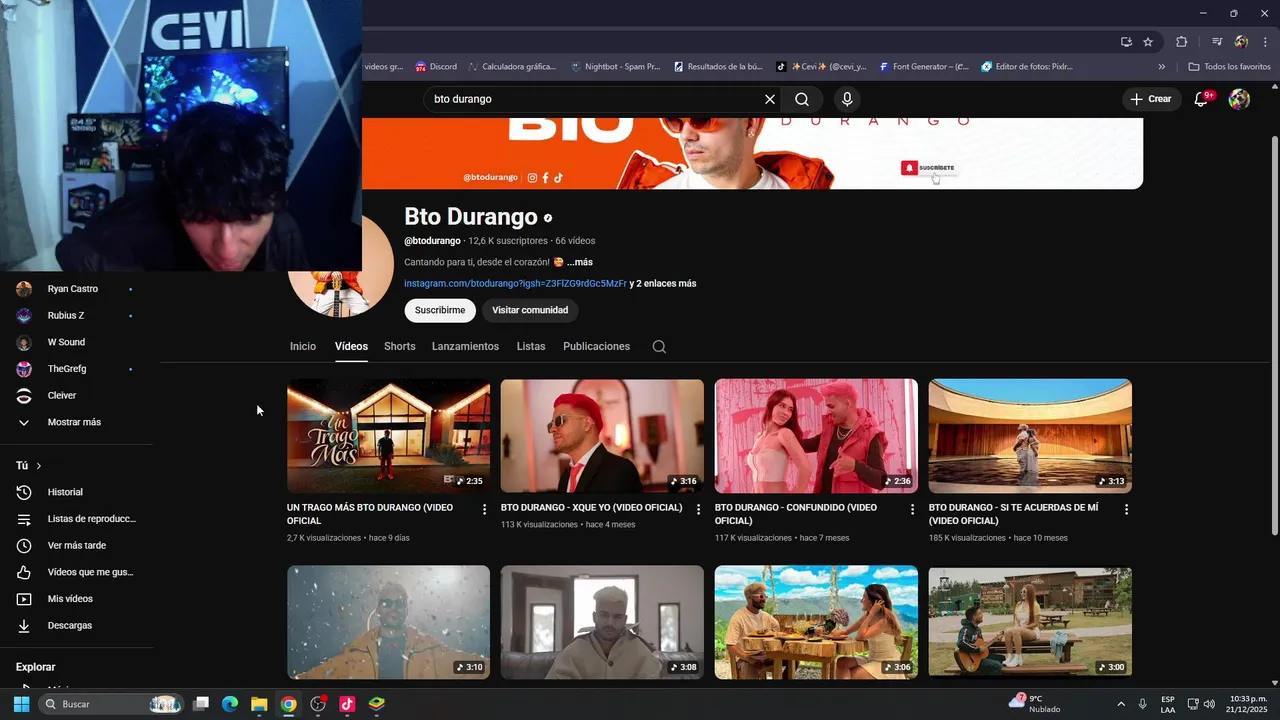
Task: Click the Windows Start button
Action: (x=21, y=704)
